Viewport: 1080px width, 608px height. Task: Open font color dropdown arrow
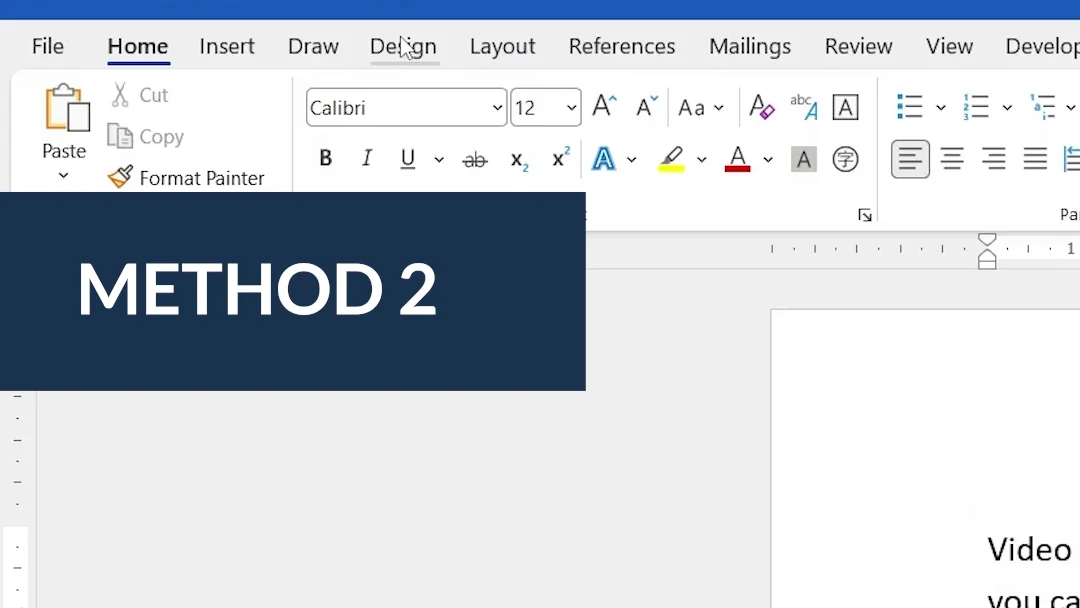[767, 160]
